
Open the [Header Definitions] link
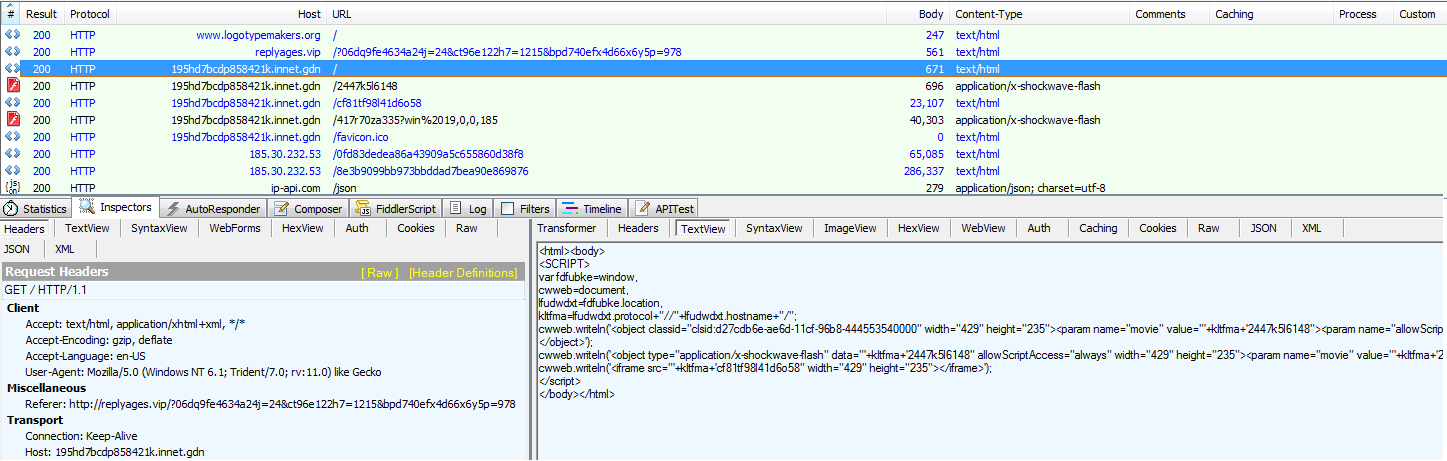[464, 272]
